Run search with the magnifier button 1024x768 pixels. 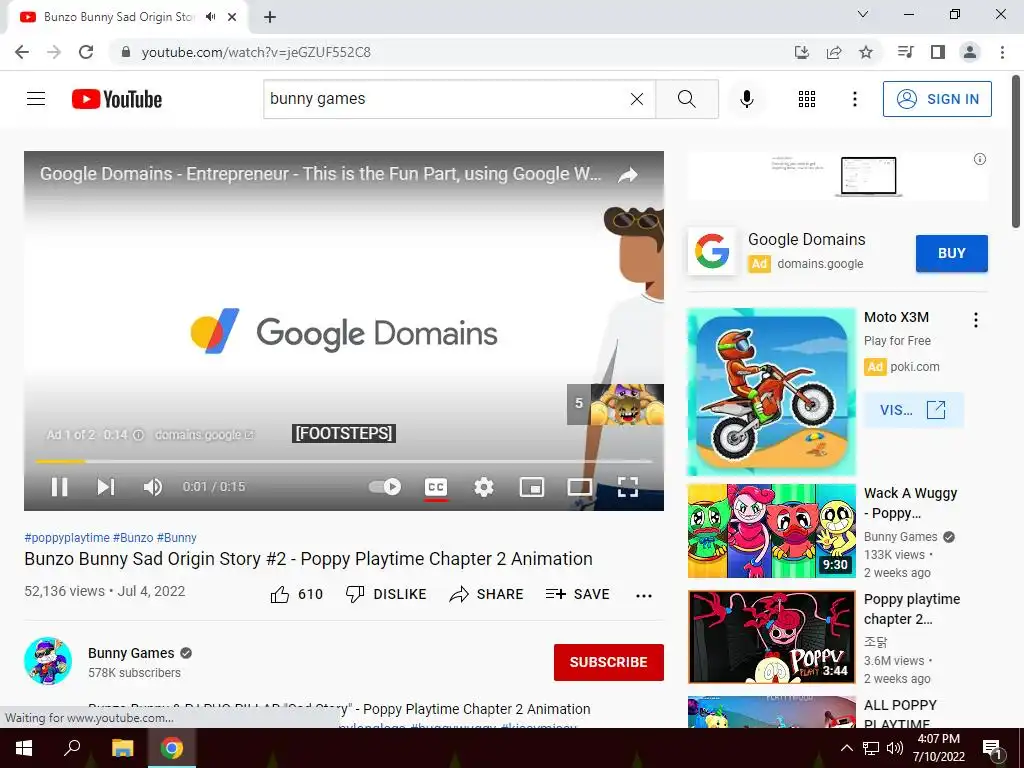point(686,99)
